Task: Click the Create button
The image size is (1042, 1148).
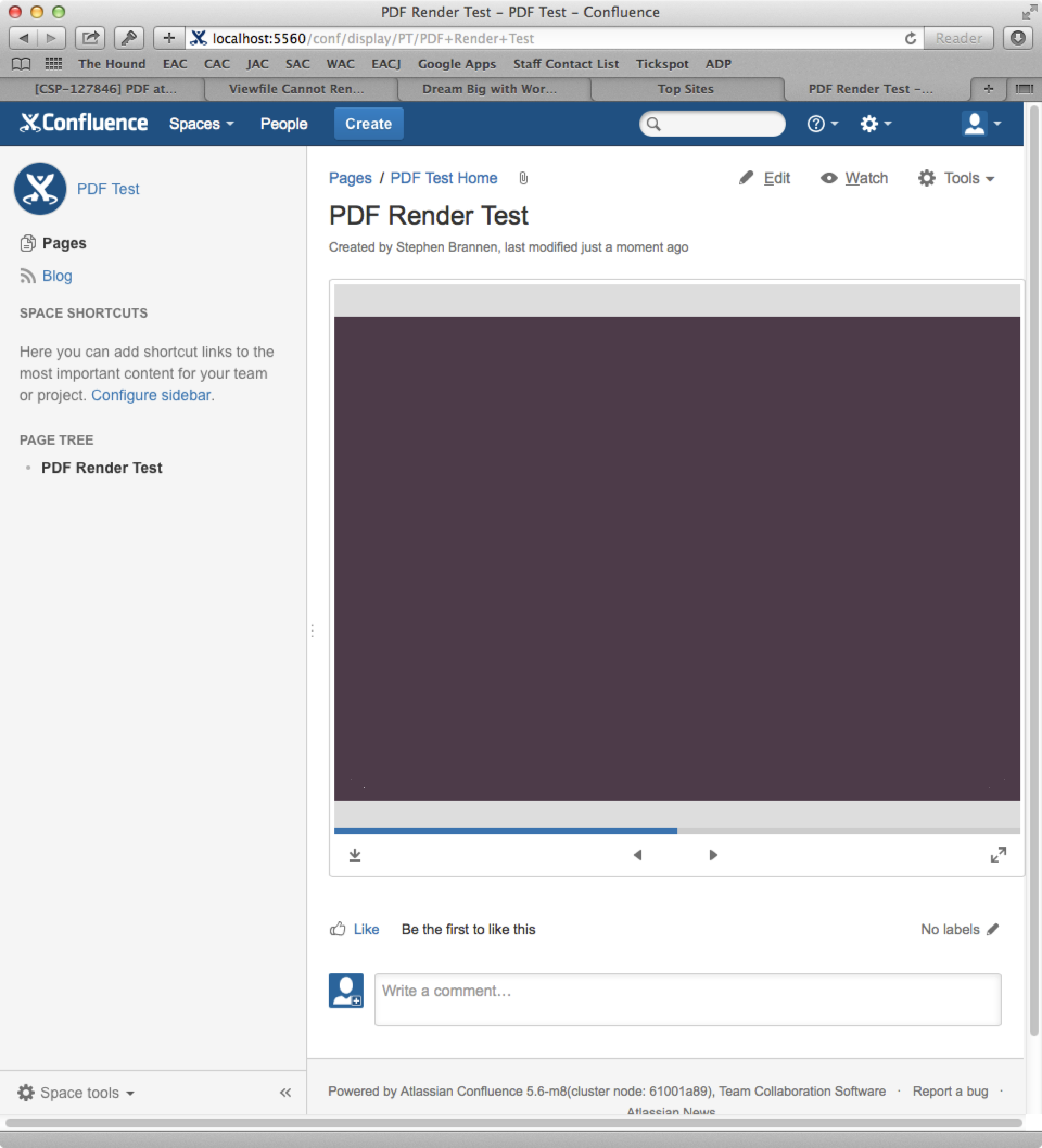Action: point(368,124)
